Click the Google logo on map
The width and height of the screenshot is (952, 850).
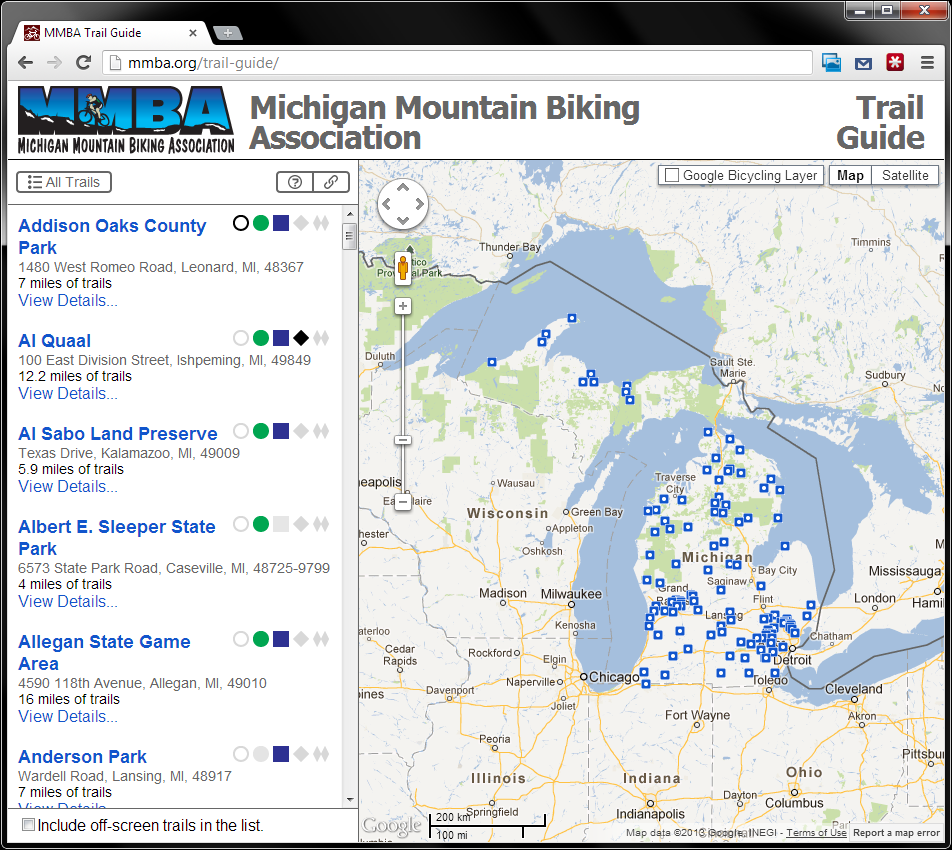392,824
